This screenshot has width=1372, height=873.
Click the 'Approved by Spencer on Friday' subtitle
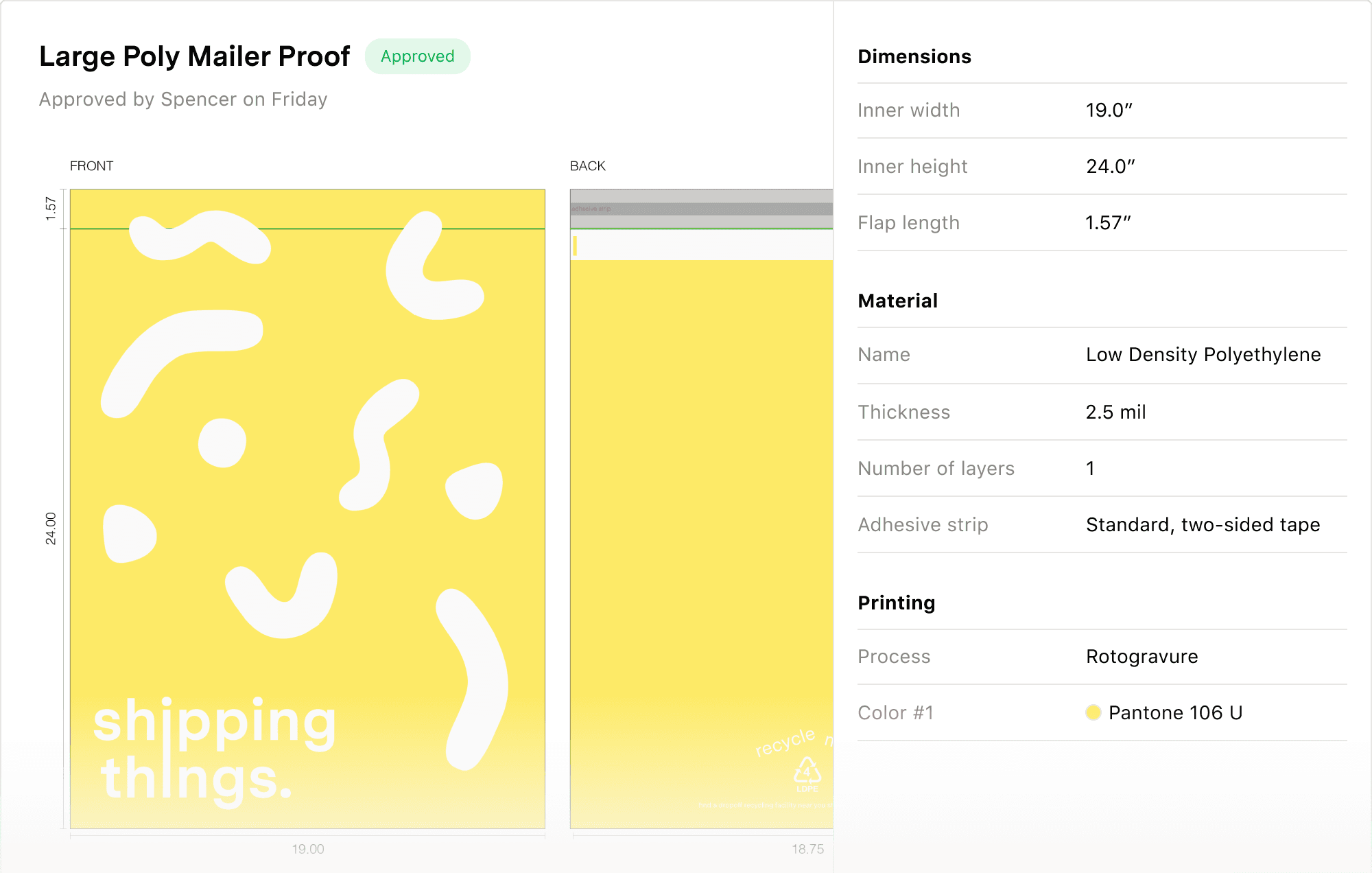click(x=183, y=100)
